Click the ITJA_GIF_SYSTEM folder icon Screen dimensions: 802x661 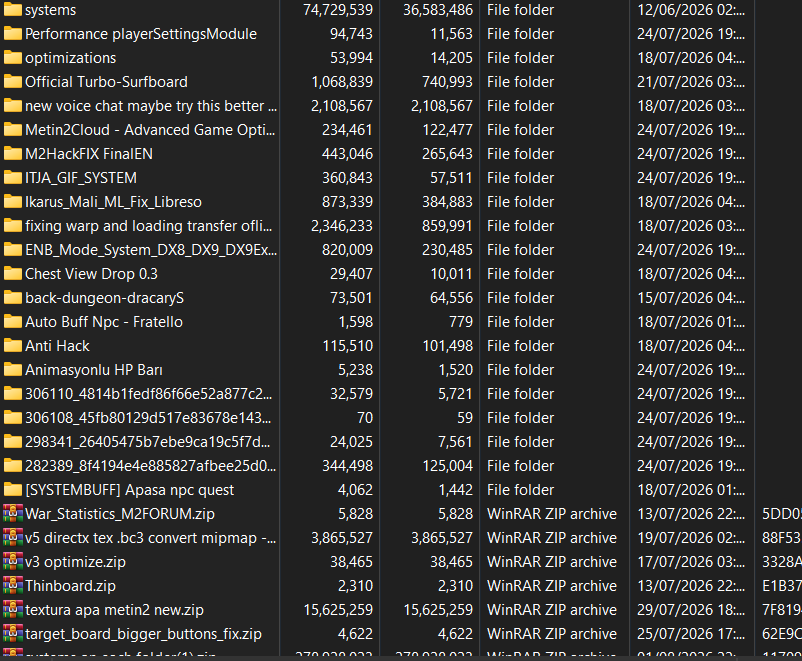point(12,178)
